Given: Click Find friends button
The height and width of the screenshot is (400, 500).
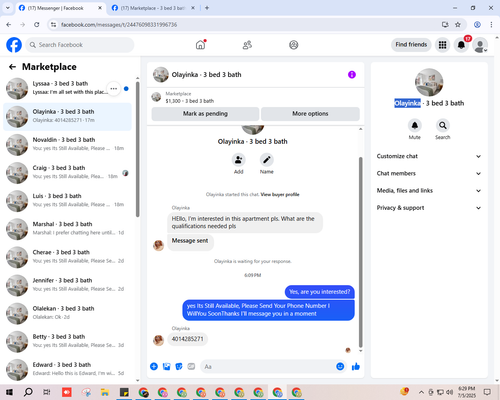Looking at the screenshot, I should [411, 45].
